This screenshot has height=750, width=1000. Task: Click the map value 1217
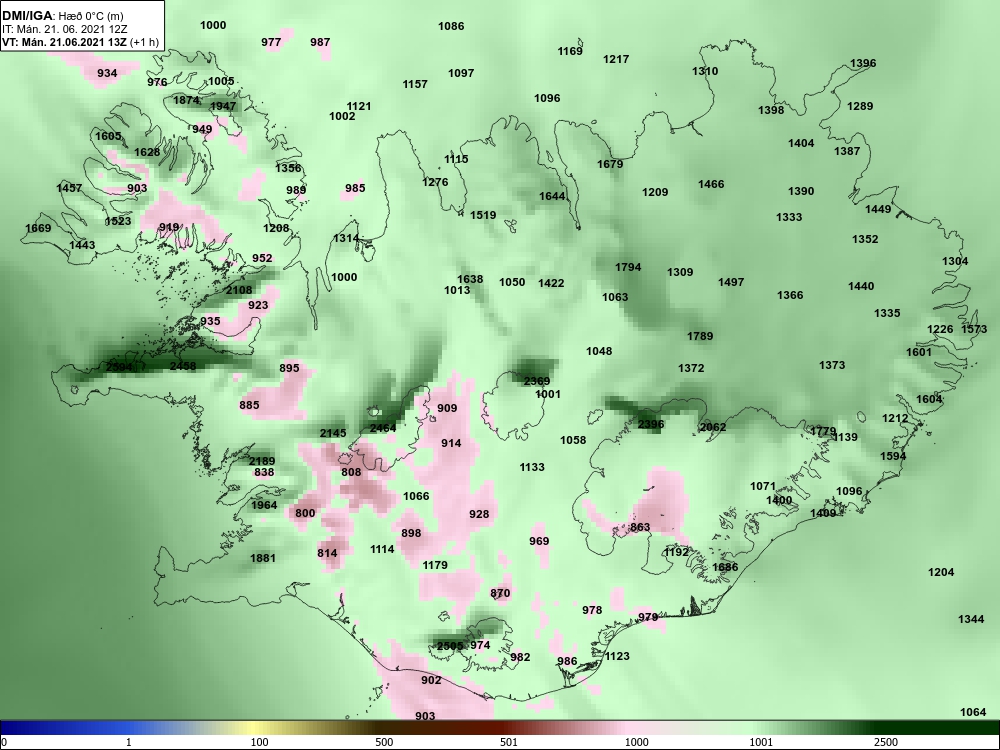[x=616, y=59]
